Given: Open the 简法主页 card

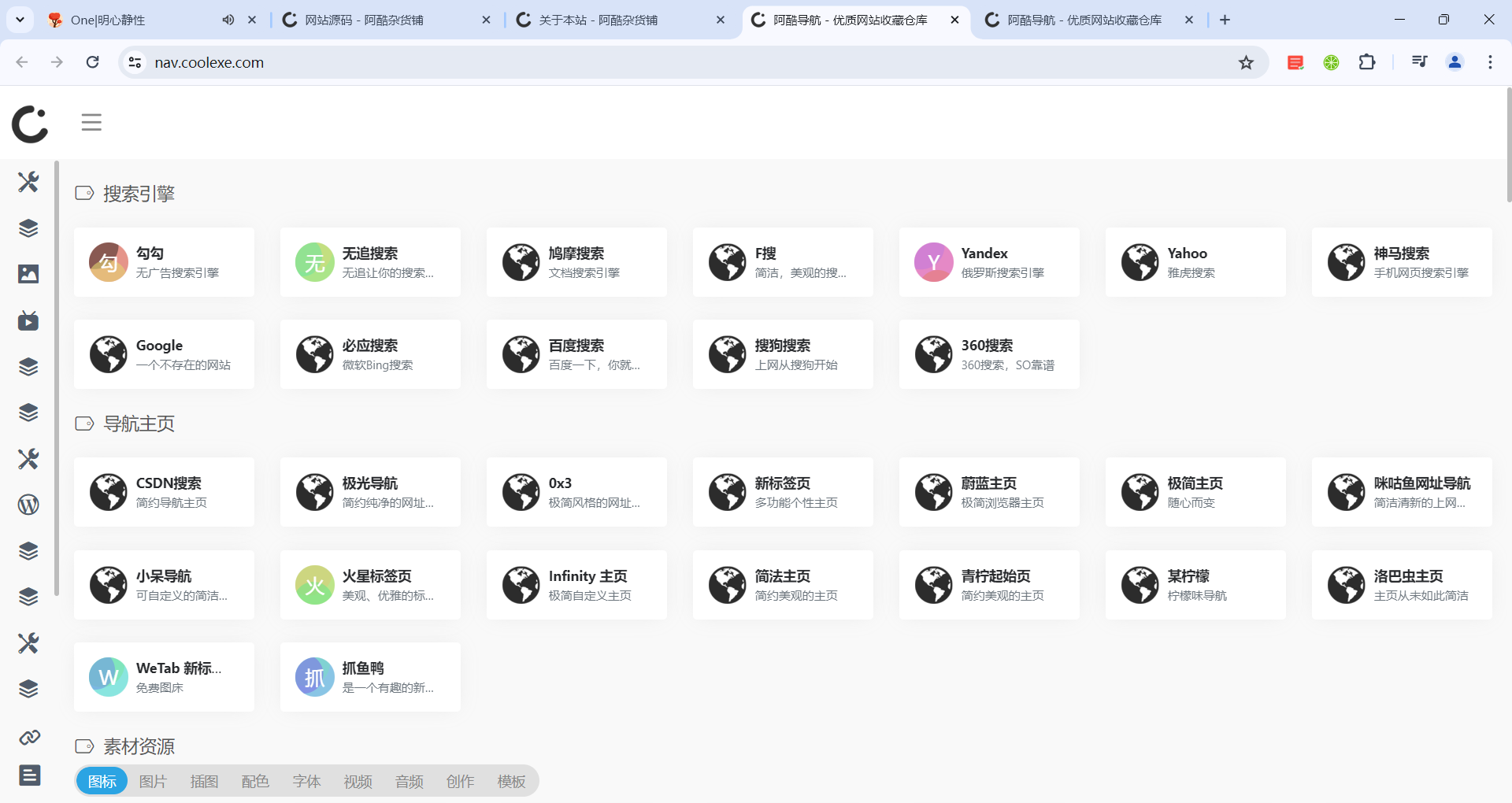Looking at the screenshot, I should (x=783, y=585).
